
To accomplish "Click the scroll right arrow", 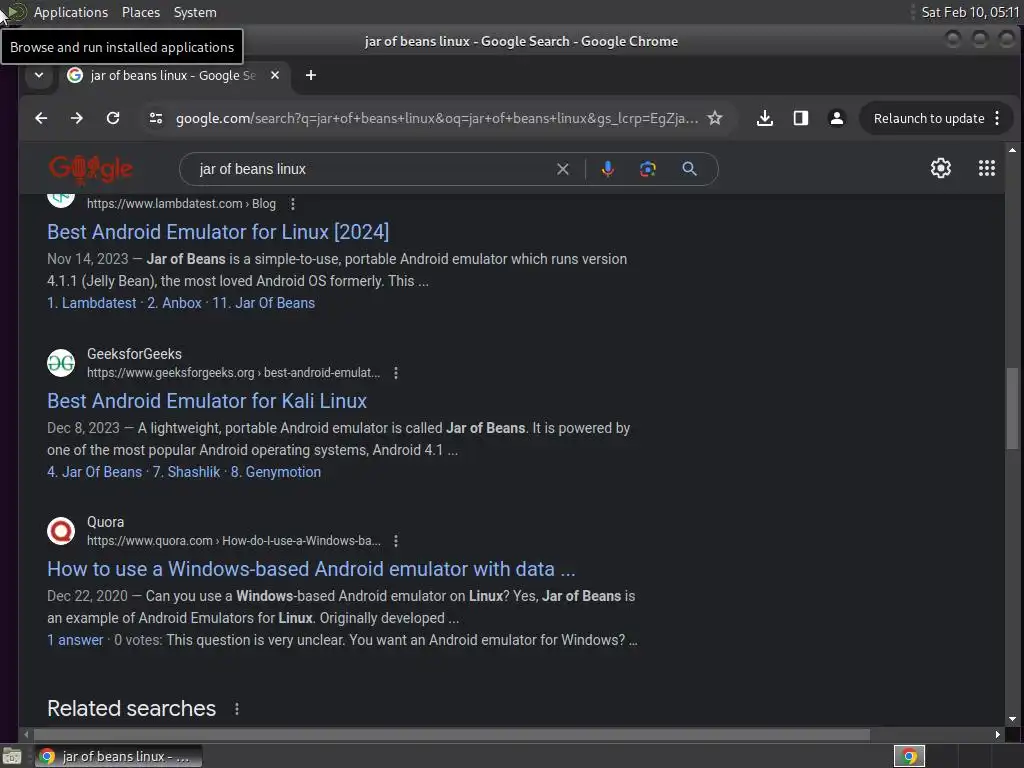I will click(997, 735).
